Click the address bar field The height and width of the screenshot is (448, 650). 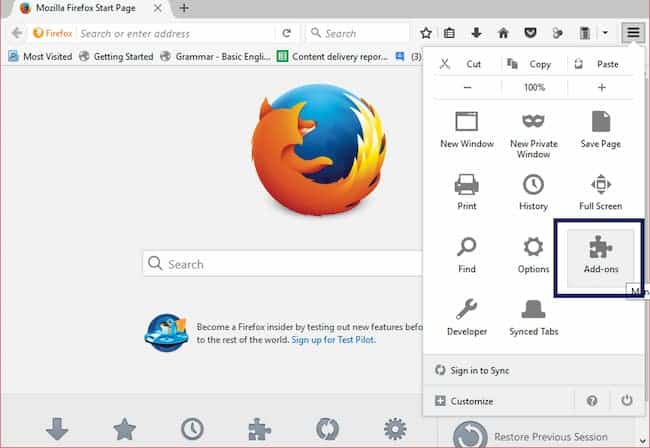coord(177,33)
